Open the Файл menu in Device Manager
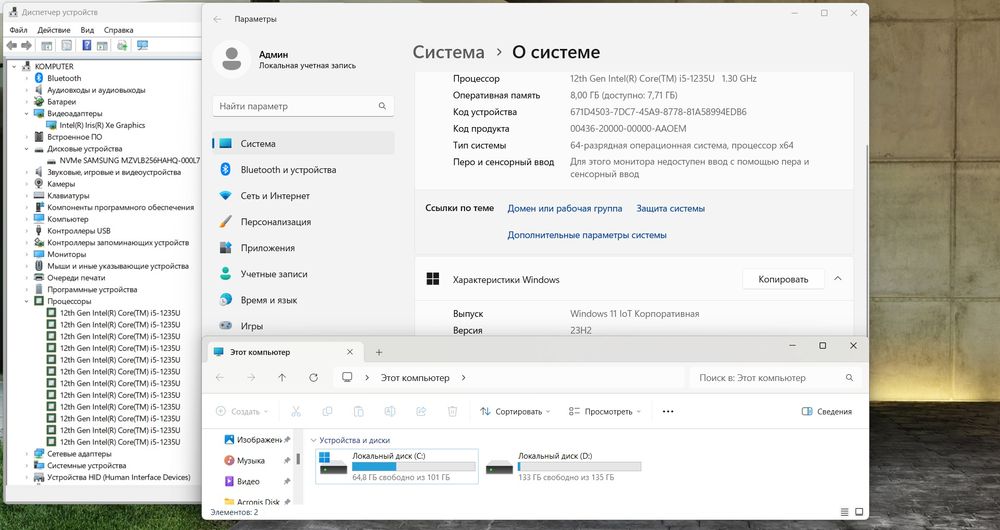The width and height of the screenshot is (1000, 530). (x=18, y=30)
